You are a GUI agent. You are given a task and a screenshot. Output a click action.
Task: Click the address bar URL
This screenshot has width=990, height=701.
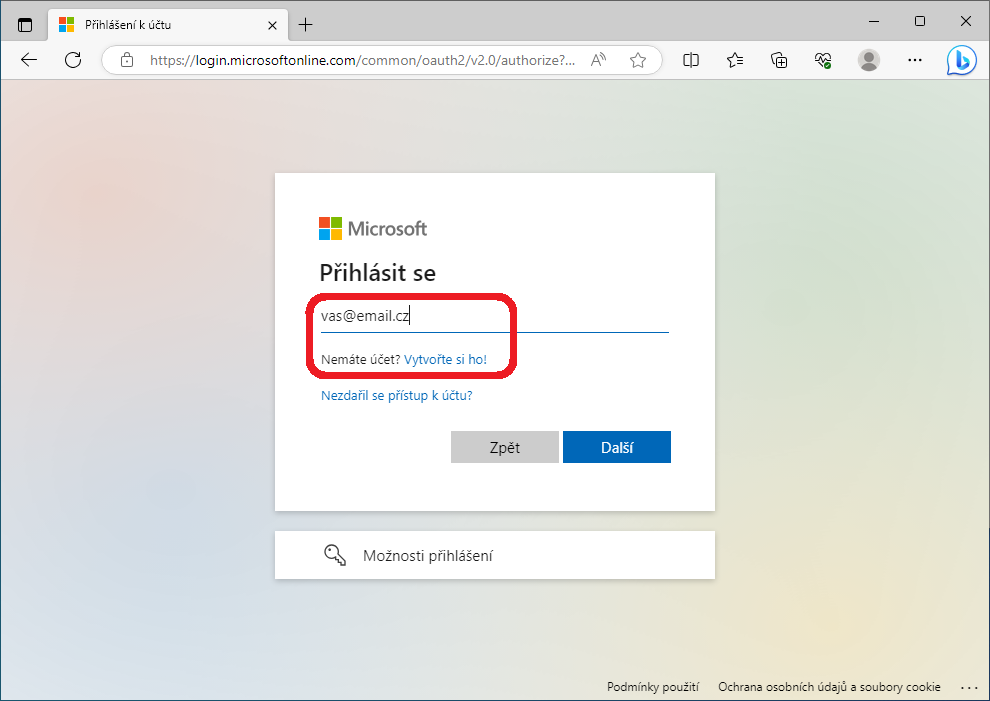[362, 60]
